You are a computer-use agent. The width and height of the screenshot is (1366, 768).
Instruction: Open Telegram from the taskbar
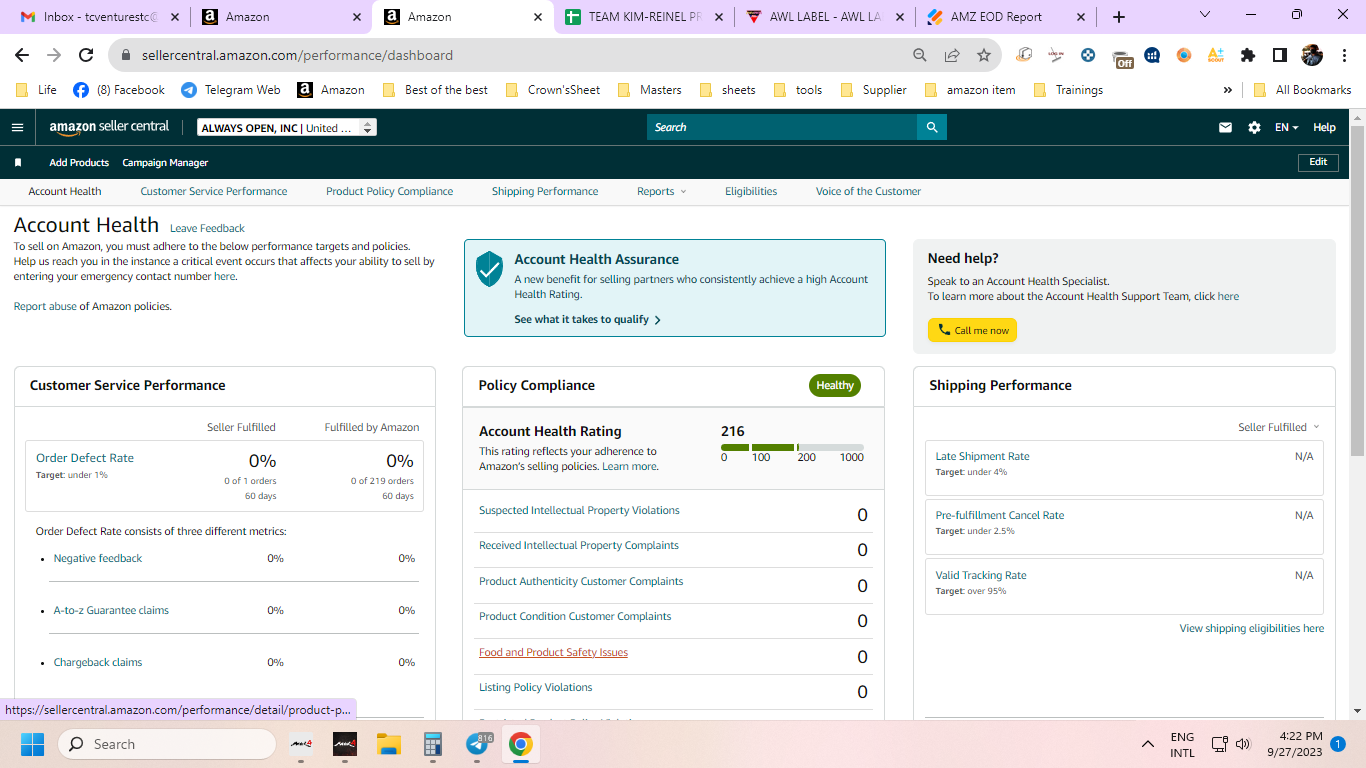(478, 744)
